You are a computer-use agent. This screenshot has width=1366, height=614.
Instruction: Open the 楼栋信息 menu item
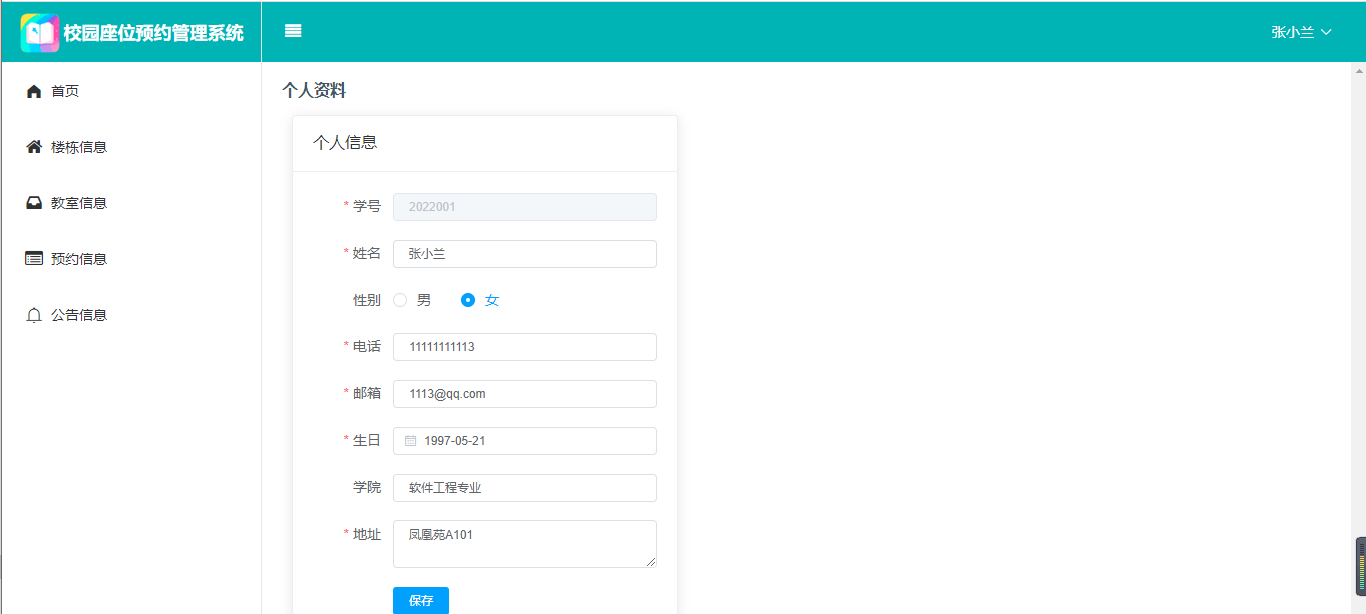coord(131,147)
